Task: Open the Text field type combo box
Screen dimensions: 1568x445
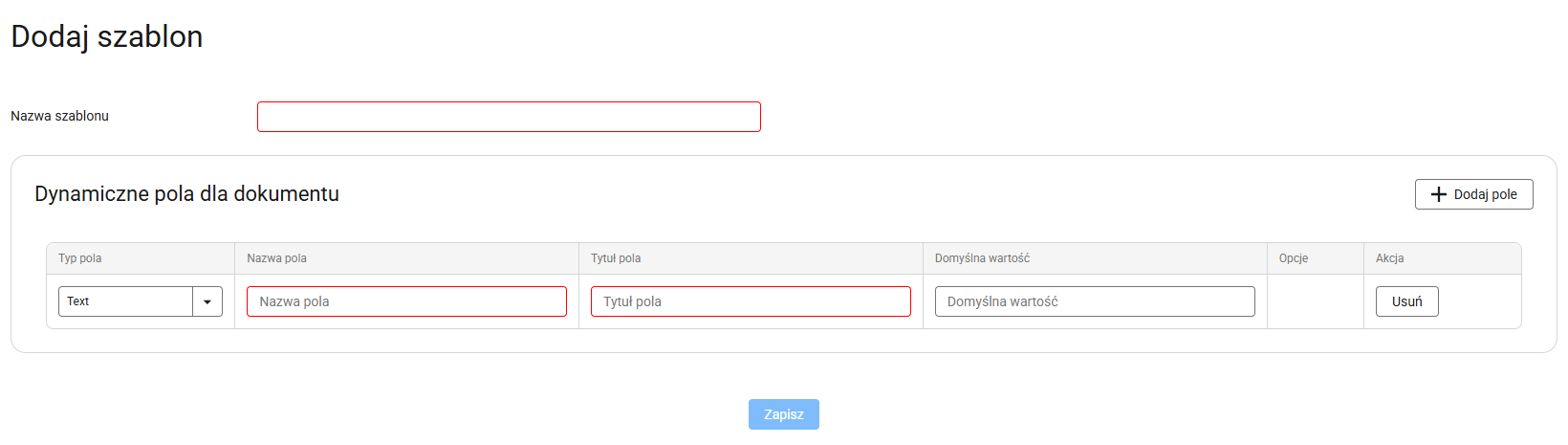Action: [x=126, y=301]
